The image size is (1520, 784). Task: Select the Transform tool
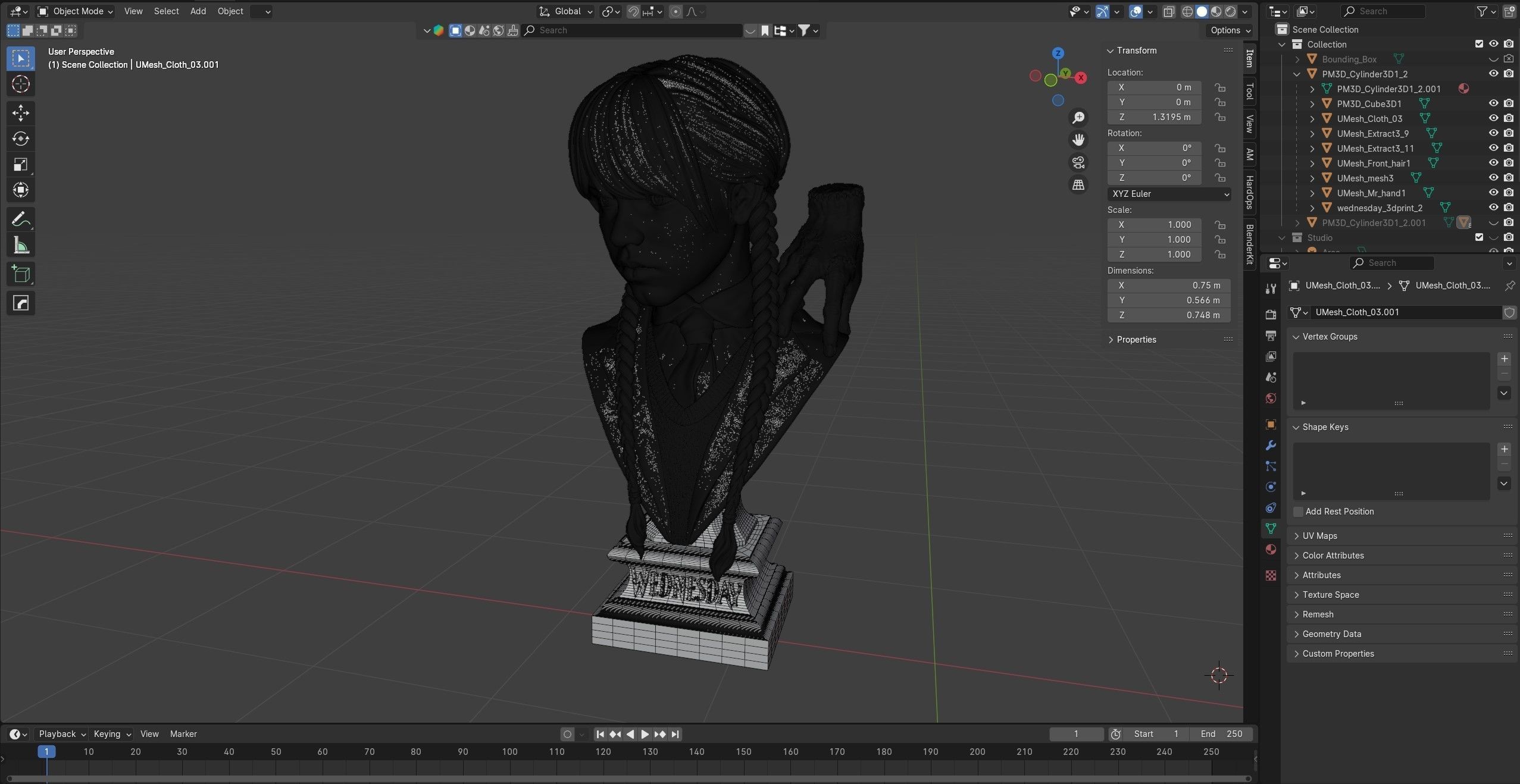[x=21, y=190]
